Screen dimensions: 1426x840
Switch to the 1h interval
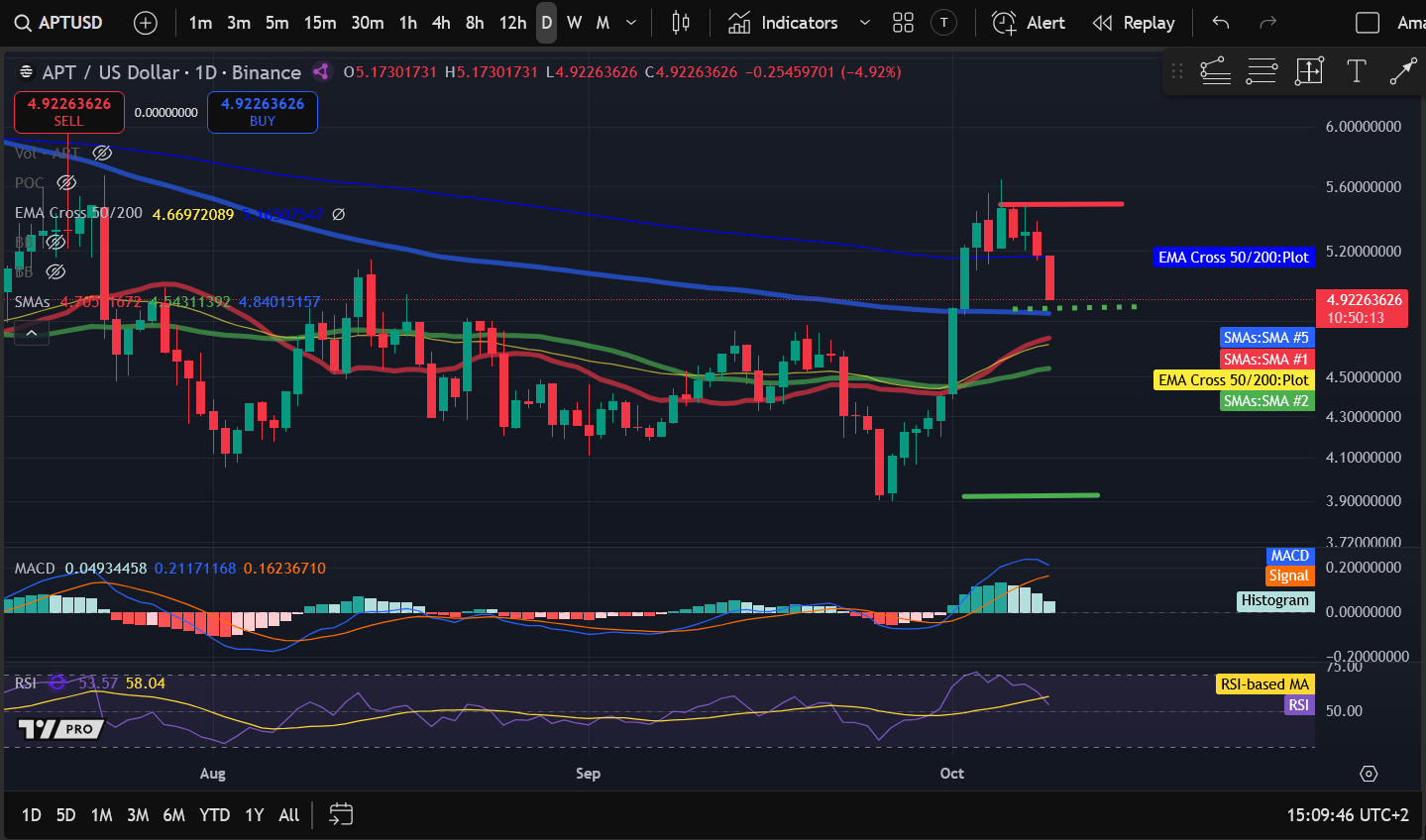(408, 23)
